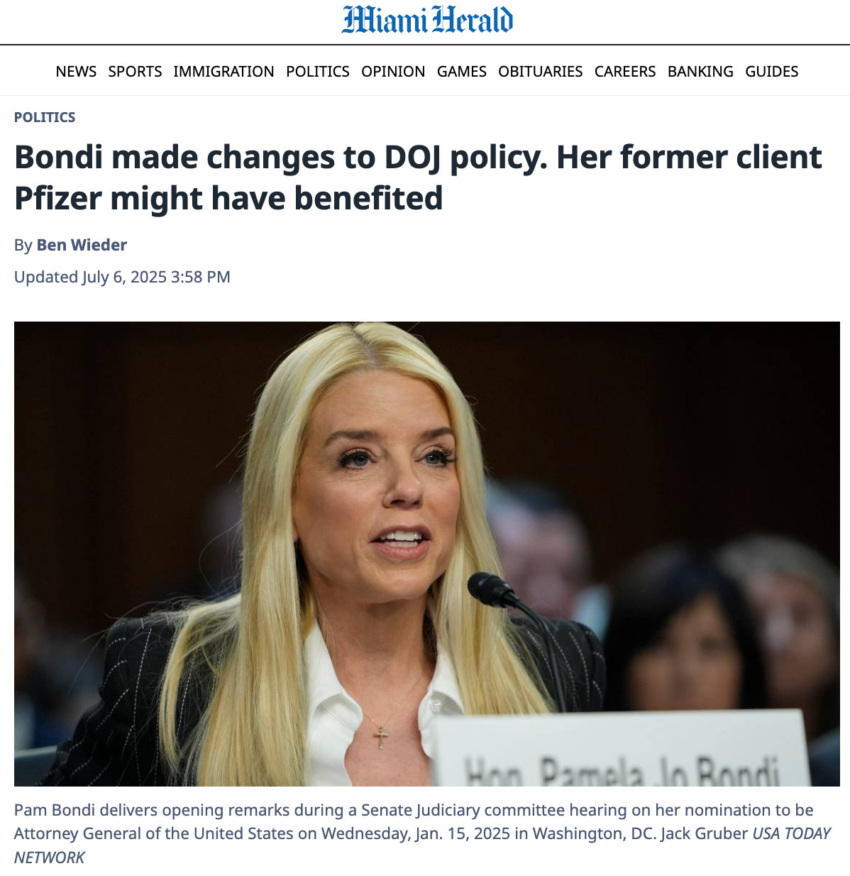Select CAREERS from the nav bar
The image size is (850, 876).
(625, 72)
